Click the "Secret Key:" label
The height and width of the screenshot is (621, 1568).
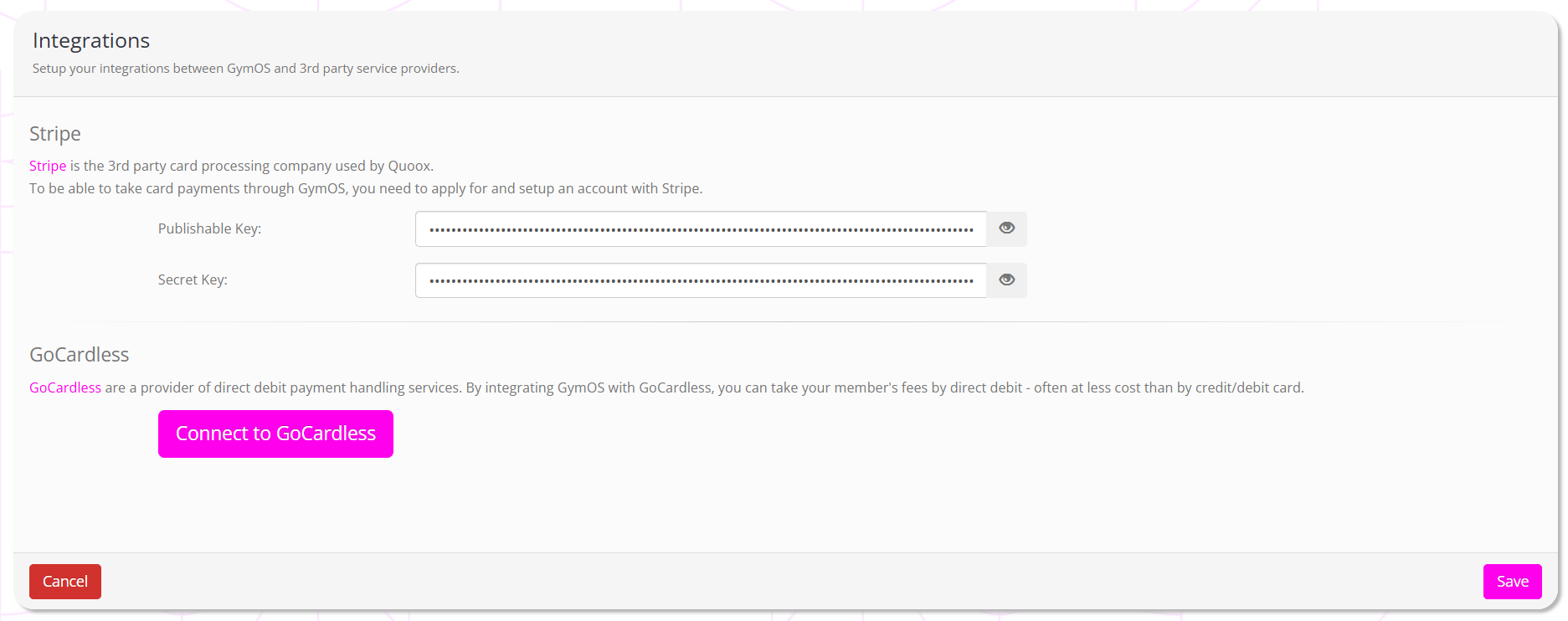point(193,280)
